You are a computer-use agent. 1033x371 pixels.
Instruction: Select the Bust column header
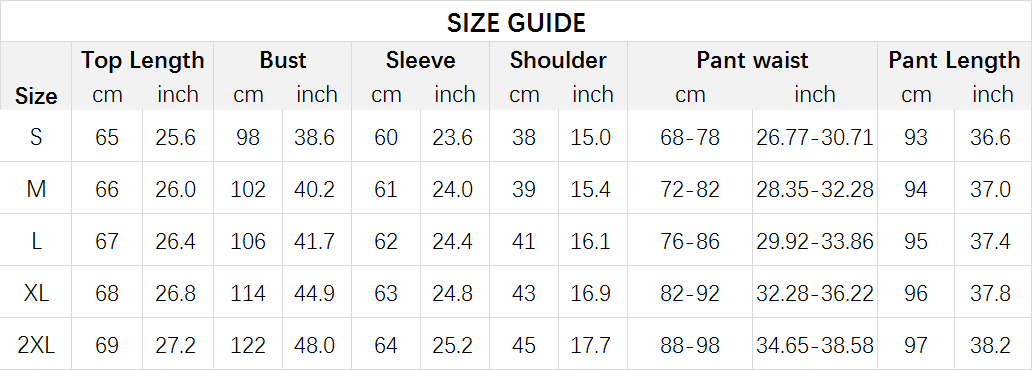(x=283, y=60)
